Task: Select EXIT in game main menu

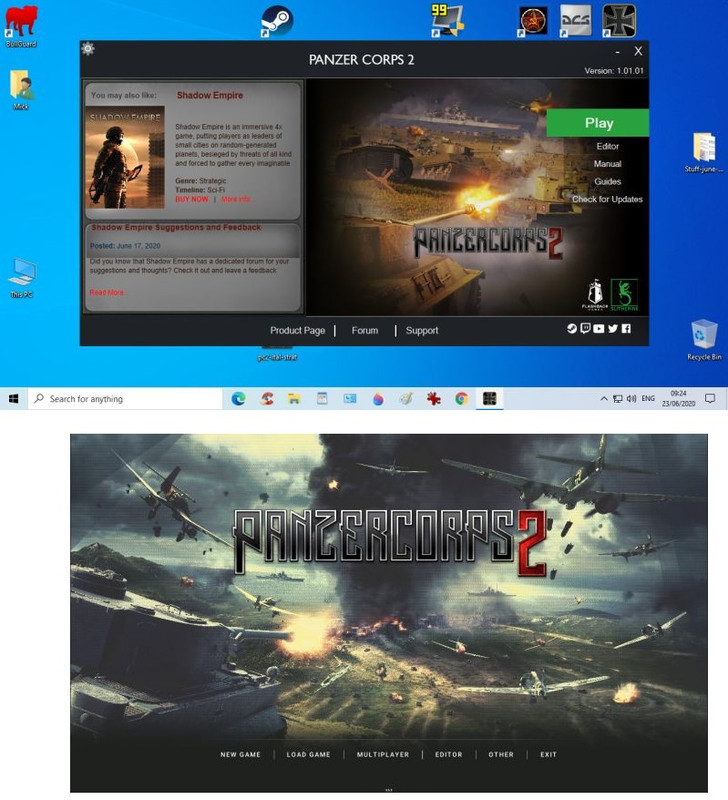Action: pyautogui.click(x=548, y=755)
